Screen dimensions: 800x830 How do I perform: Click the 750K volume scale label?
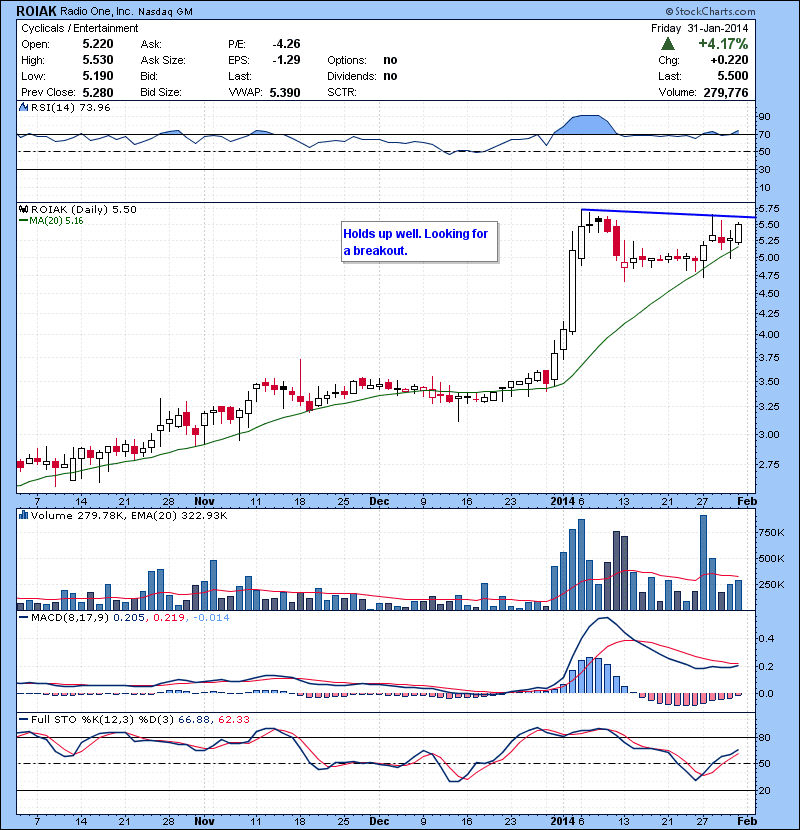771,533
